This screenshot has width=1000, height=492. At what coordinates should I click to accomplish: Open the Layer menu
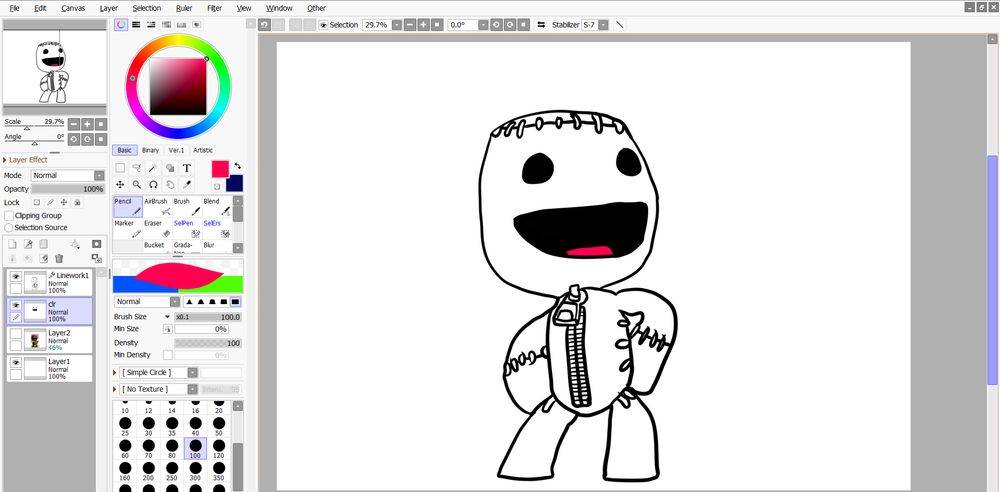(x=108, y=8)
